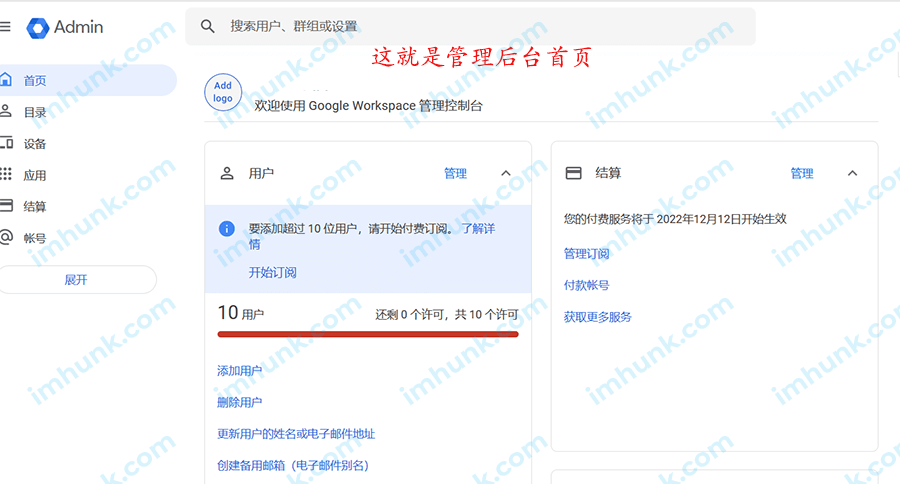Open 应用 in the sidebar
900x484 pixels.
34,175
